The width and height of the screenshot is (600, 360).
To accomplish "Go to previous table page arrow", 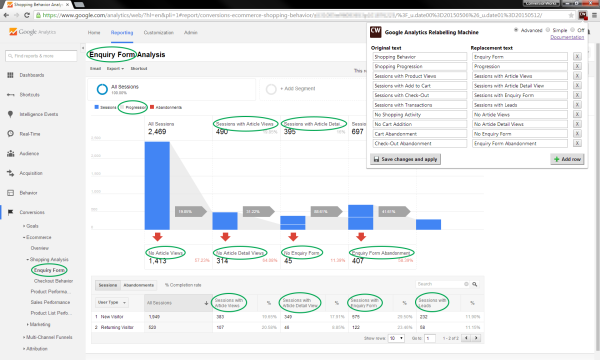I will 466,338.
